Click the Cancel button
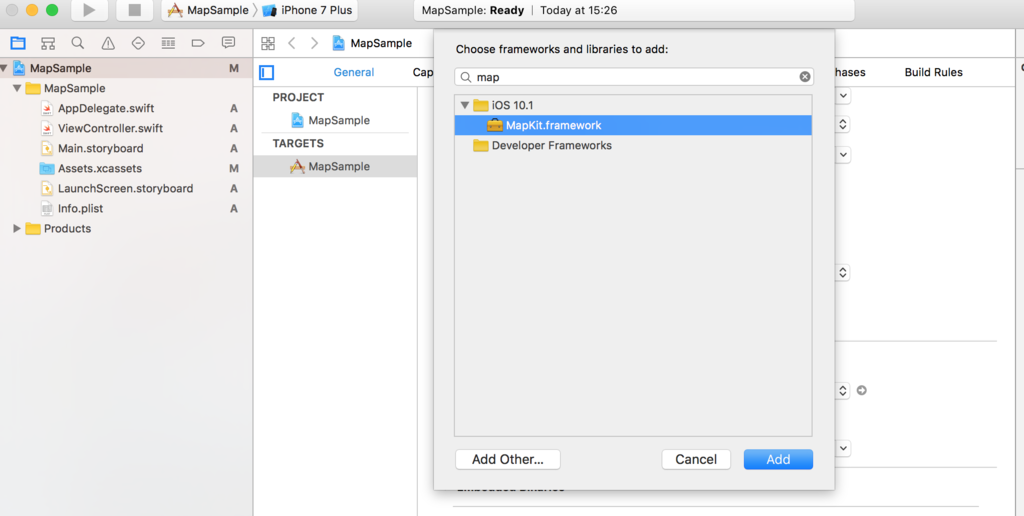Screen dimensions: 1024x516 coord(696,459)
